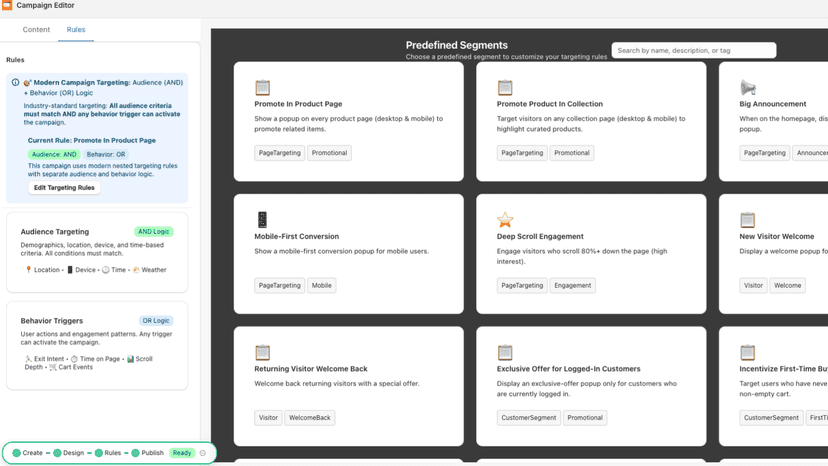This screenshot has height=466, width=828.
Task: Go to the Create step
Action: 27,453
